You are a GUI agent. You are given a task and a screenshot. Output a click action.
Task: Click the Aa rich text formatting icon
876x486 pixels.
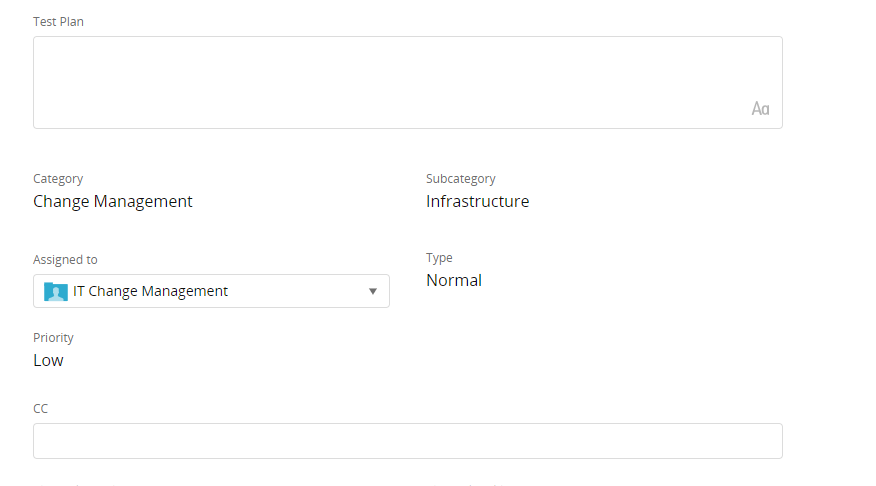tap(760, 109)
